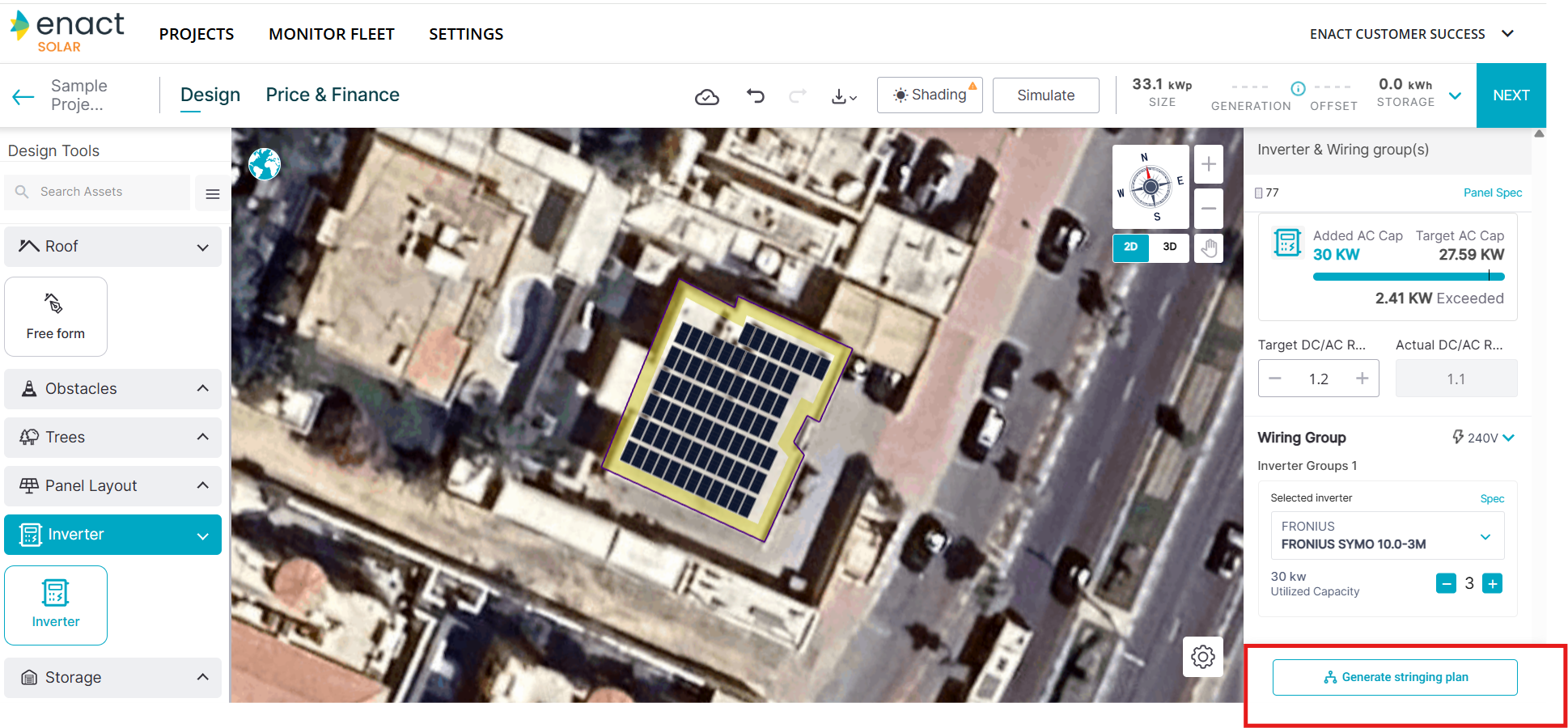1568x728 pixels.
Task: Click Generate stringing plan button
Action: pos(1395,677)
